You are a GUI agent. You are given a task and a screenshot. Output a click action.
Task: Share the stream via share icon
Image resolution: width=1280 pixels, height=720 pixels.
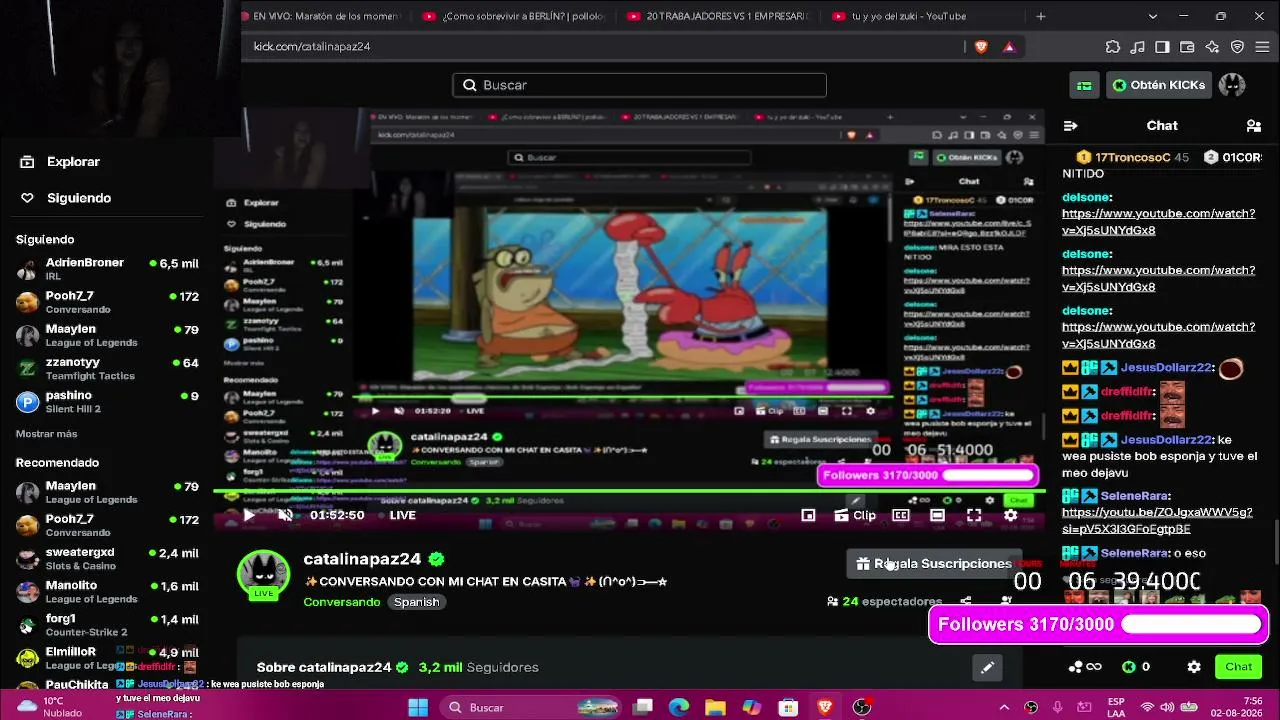965,601
